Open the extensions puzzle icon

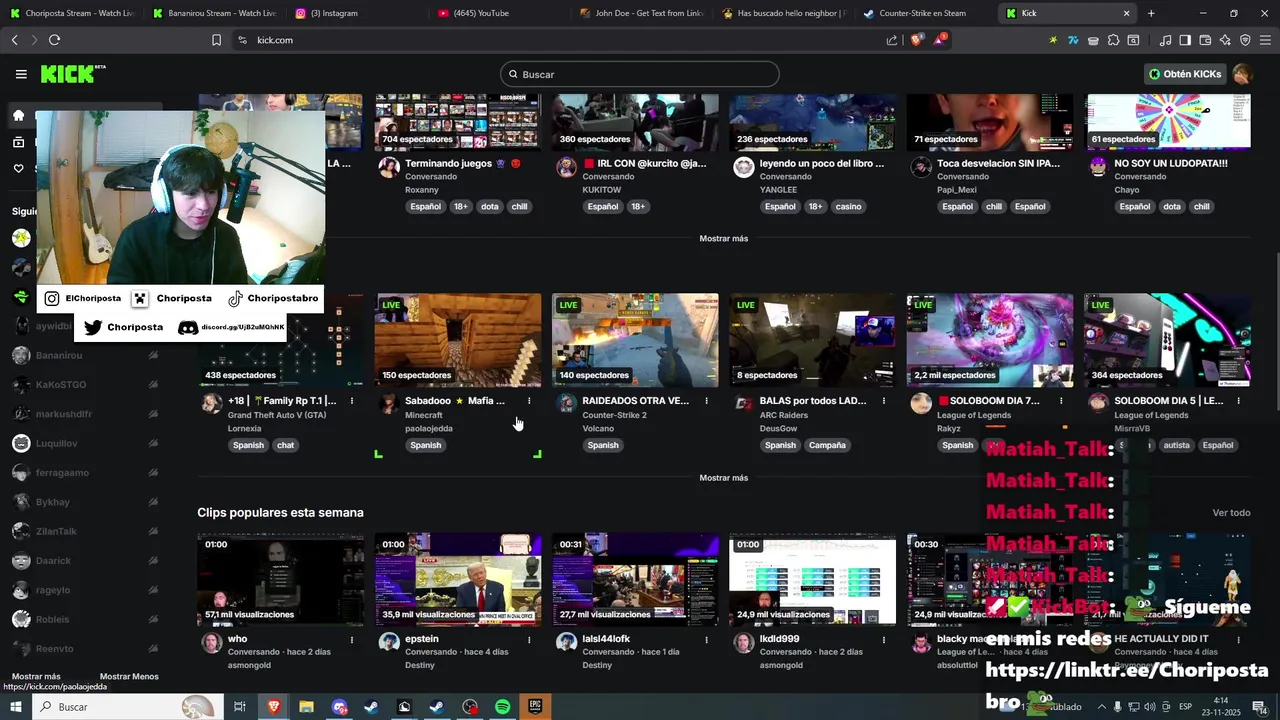(1113, 40)
